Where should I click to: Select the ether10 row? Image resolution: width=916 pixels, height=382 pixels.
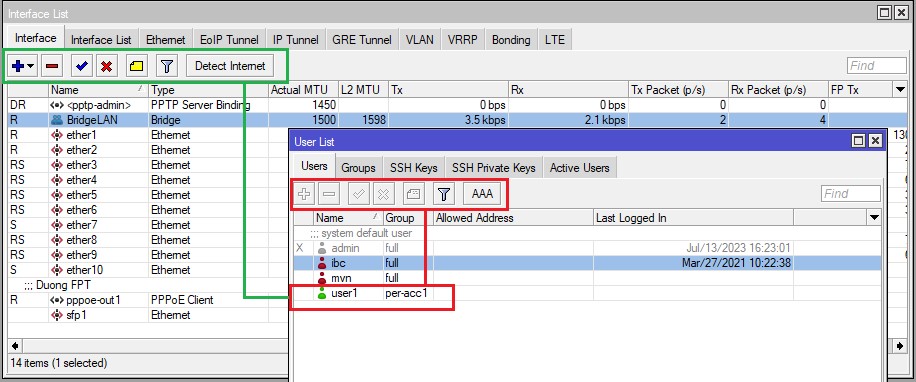pos(148,270)
